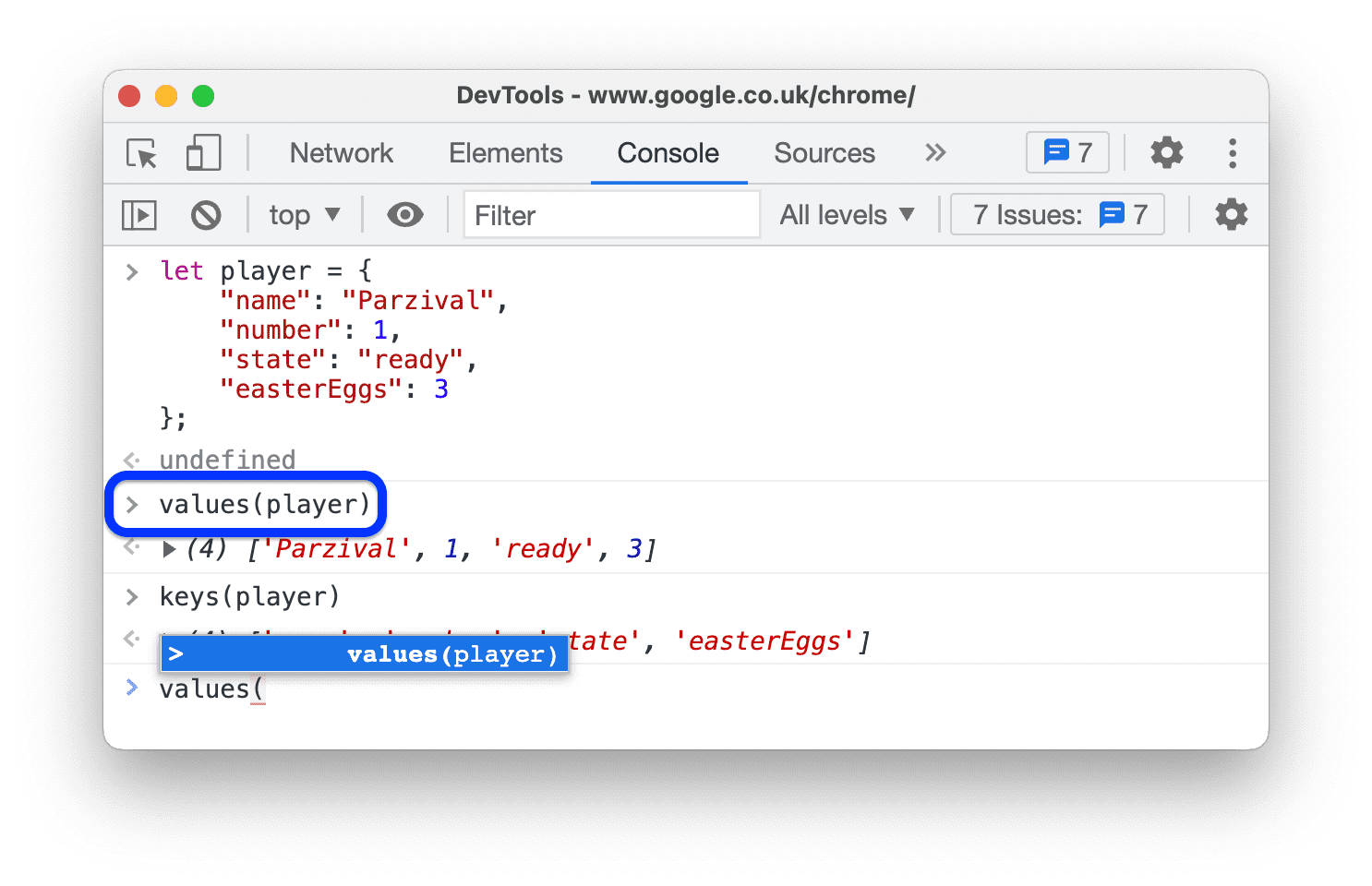The image size is (1372, 886).
Task: Toggle the device emulation toolbar
Action: click(x=202, y=153)
